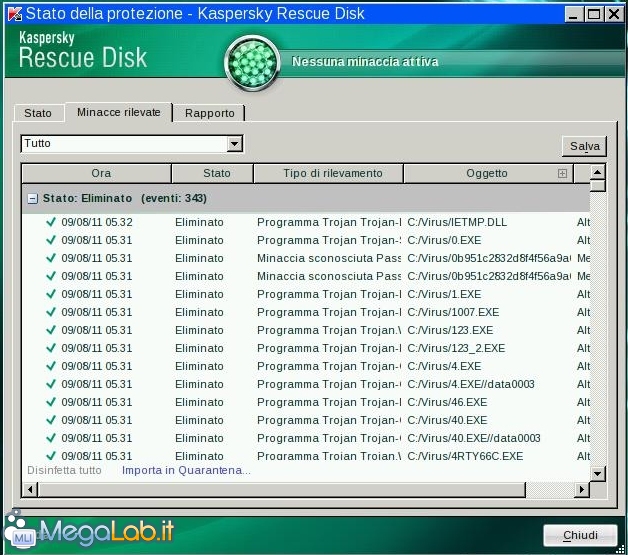Click the vertical scrollbar thumb
This screenshot has height=555, width=628.
pyautogui.click(x=598, y=186)
